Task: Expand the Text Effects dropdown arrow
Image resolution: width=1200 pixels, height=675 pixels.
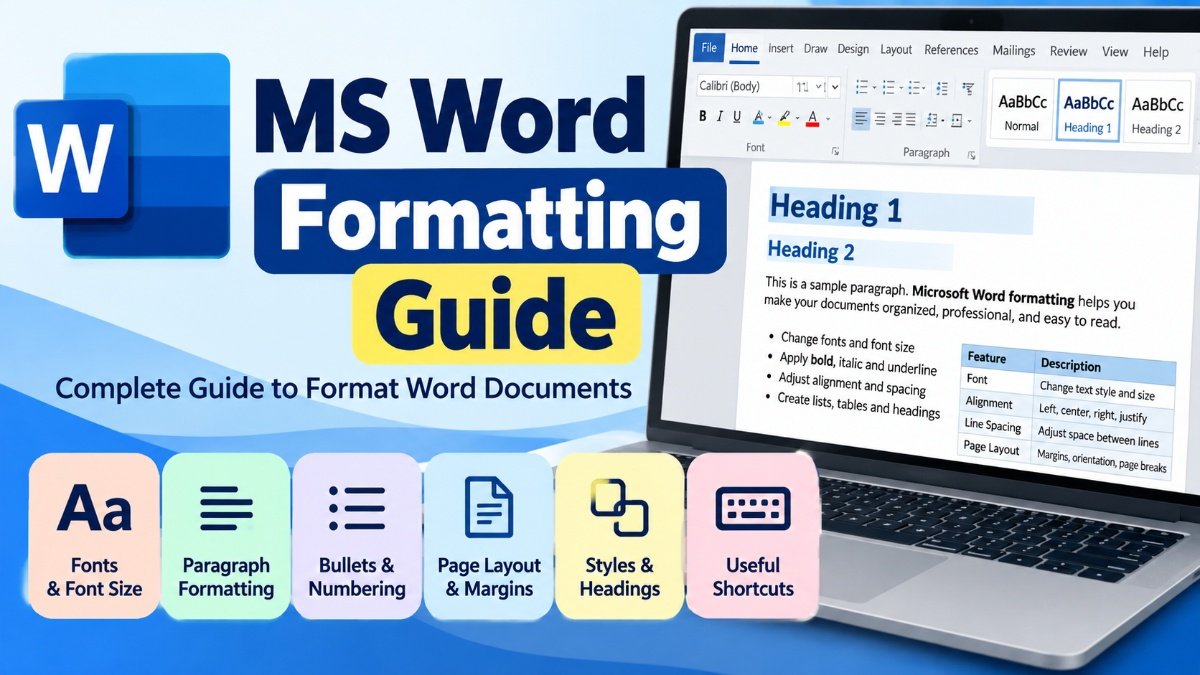Action: pos(769,117)
